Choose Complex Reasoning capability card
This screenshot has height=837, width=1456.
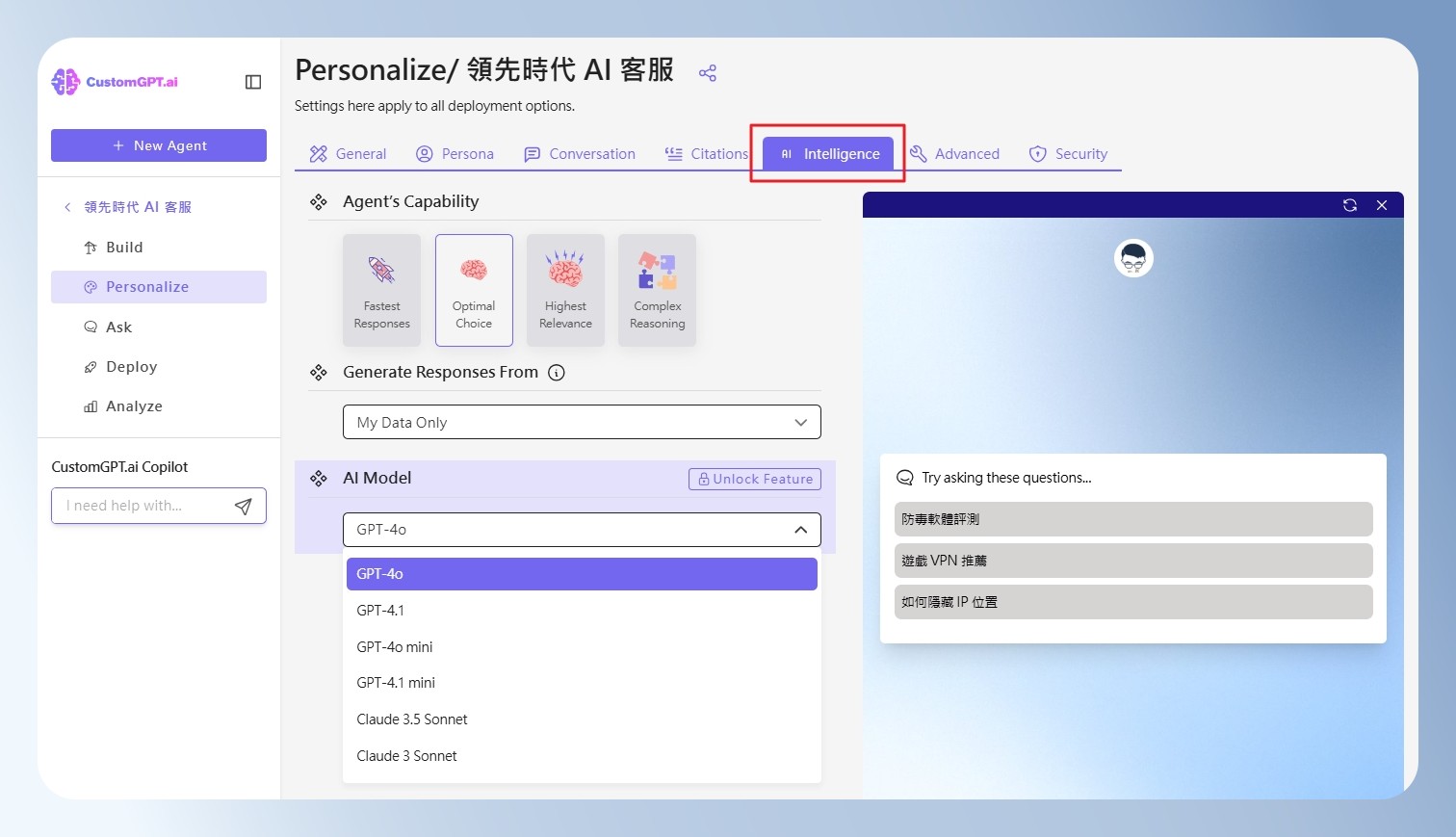coord(658,290)
